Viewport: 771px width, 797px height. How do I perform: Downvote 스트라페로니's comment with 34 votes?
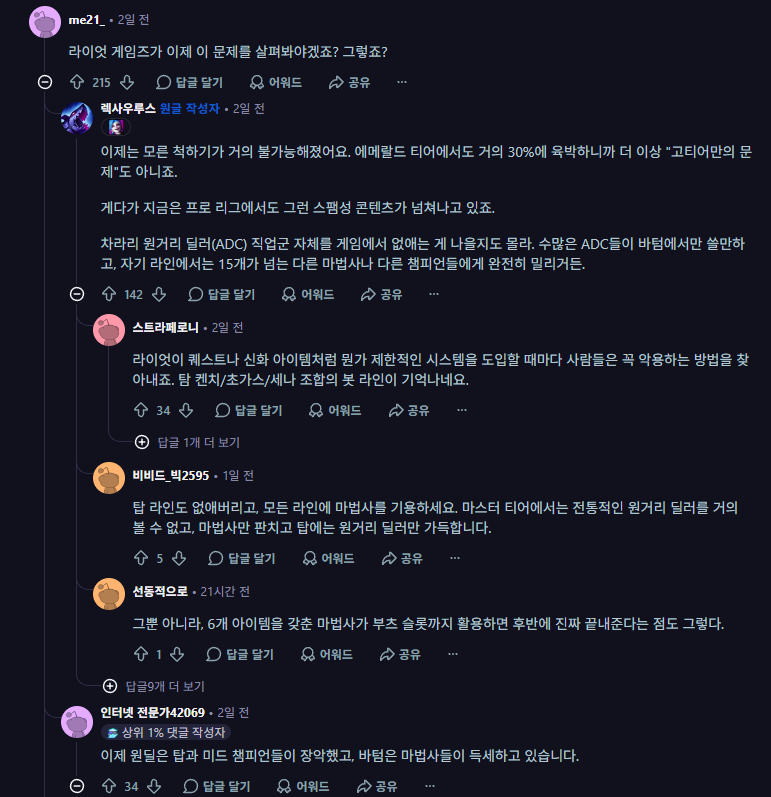[x=186, y=410]
